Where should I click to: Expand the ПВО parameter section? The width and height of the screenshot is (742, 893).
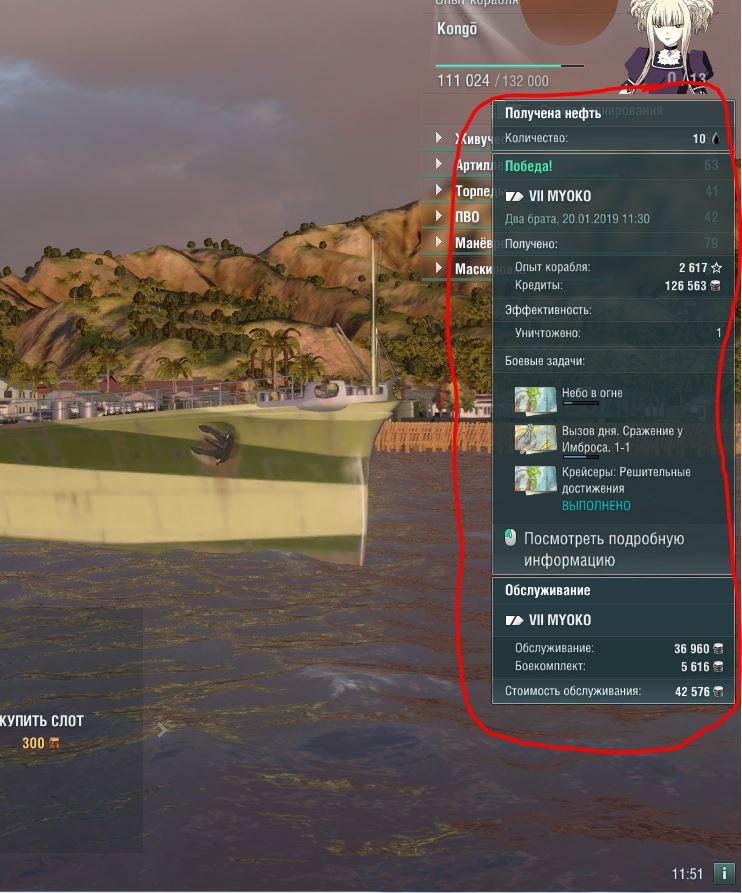[438, 216]
